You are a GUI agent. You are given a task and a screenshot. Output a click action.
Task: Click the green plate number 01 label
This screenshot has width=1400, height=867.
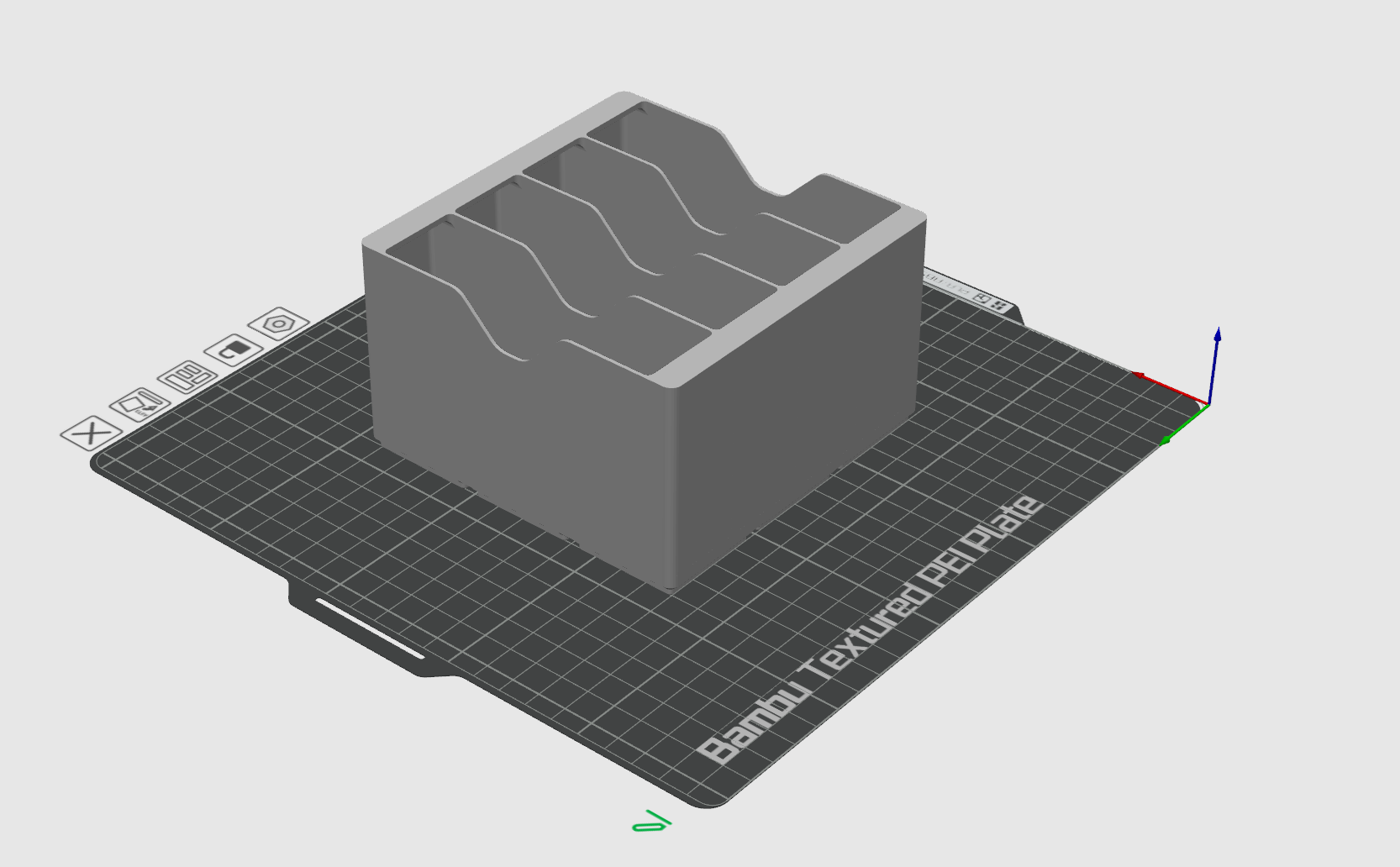point(651,821)
